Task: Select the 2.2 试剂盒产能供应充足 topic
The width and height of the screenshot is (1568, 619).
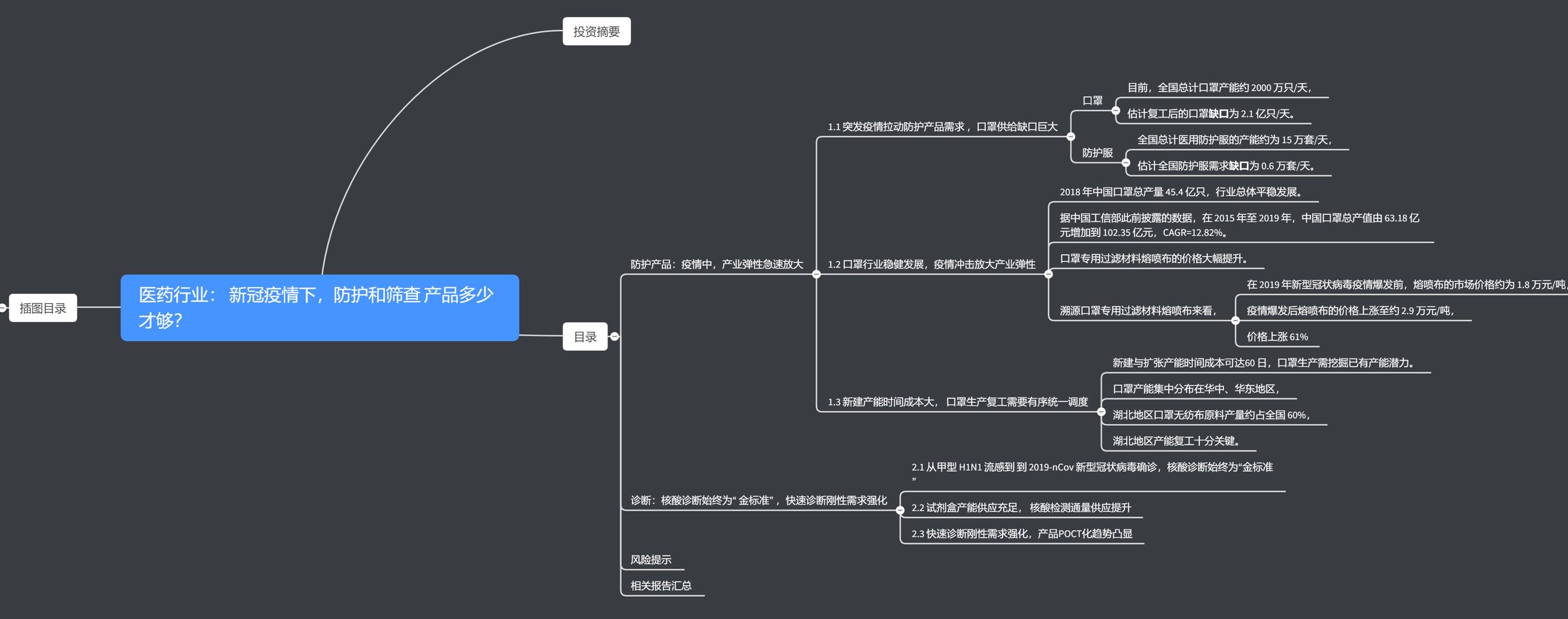Action: pyautogui.click(x=1021, y=508)
